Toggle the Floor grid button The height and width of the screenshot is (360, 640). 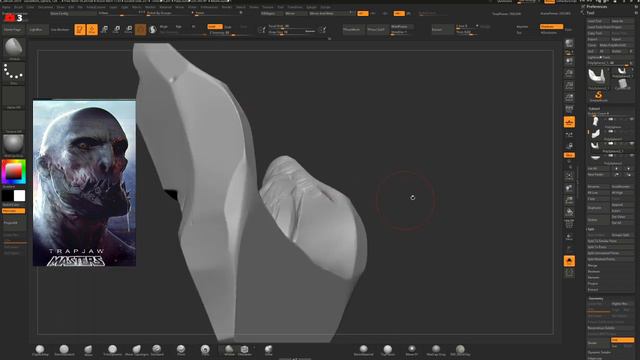click(x=569, y=122)
